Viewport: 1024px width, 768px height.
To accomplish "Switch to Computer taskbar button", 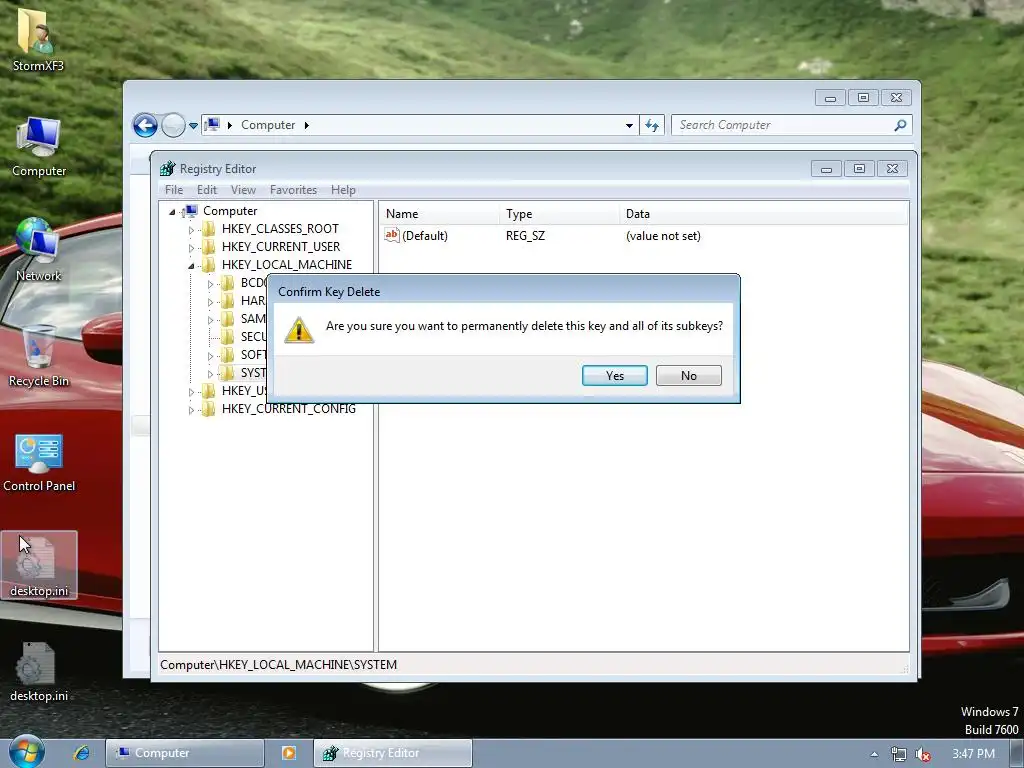I will point(185,753).
